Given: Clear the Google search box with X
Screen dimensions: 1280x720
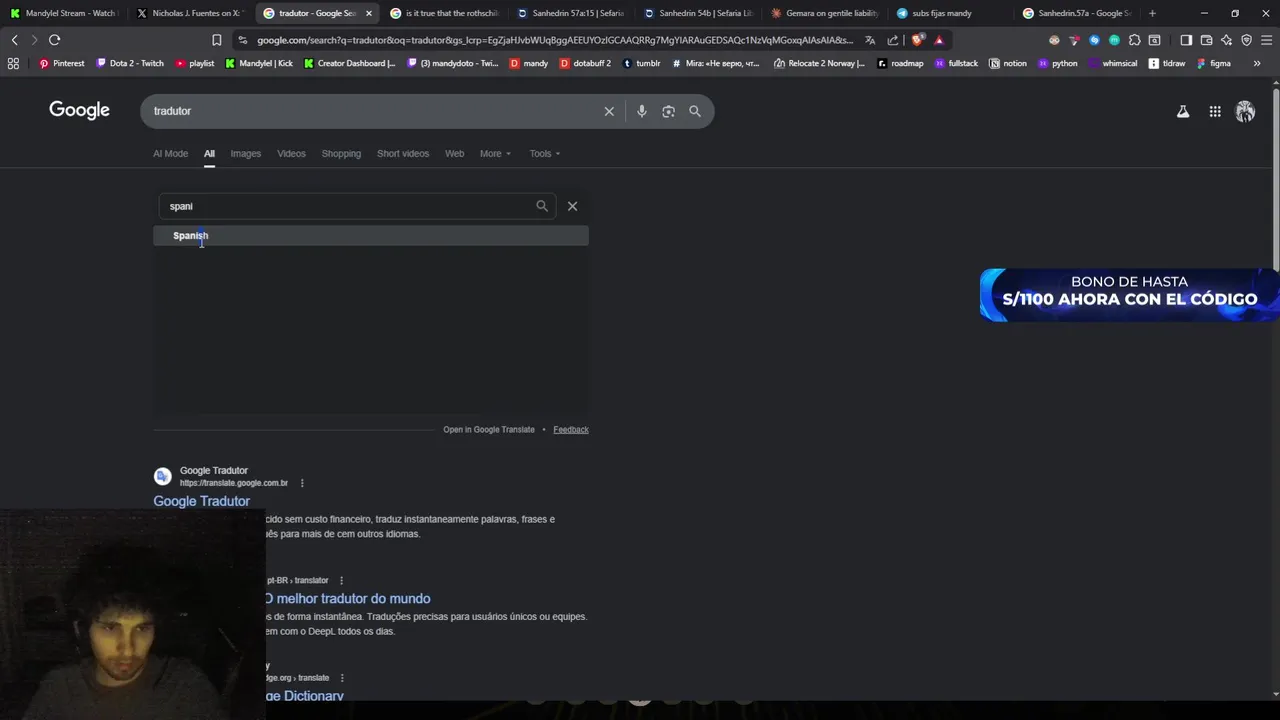Looking at the screenshot, I should point(609,111).
